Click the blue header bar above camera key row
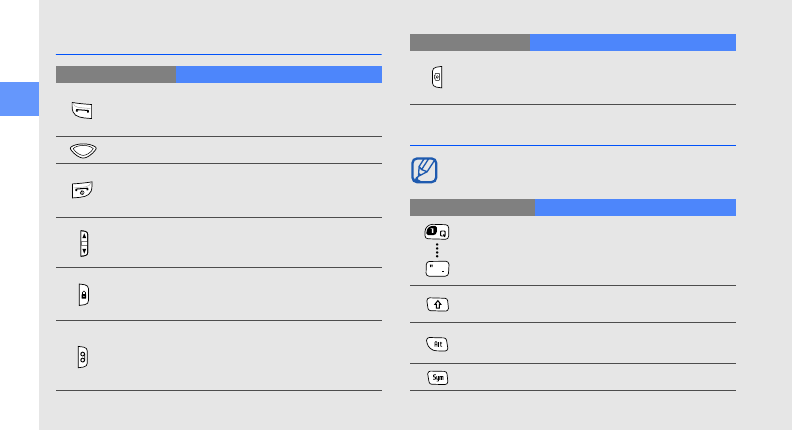This screenshot has height=430, width=792. pyautogui.click(x=632, y=42)
